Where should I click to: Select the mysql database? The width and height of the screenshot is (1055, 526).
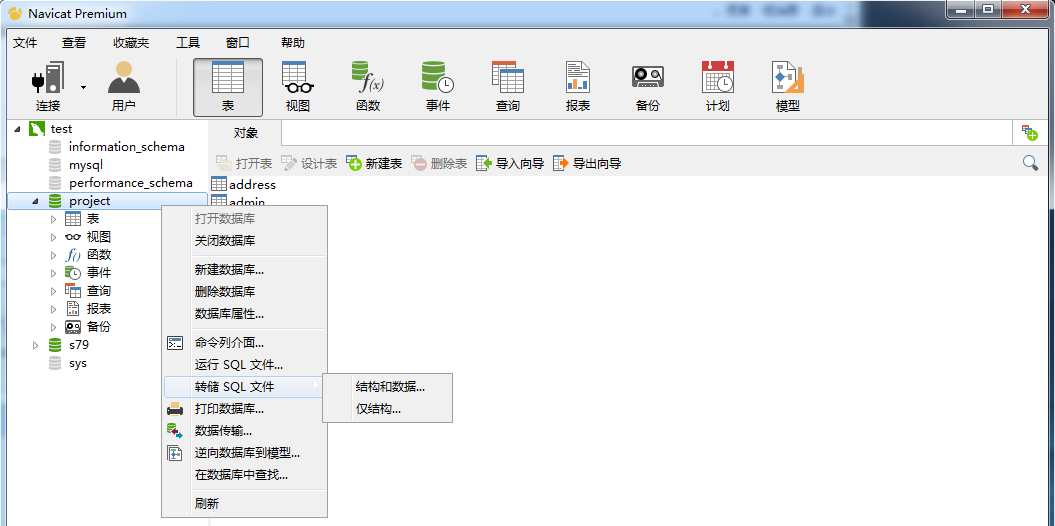[x=85, y=165]
